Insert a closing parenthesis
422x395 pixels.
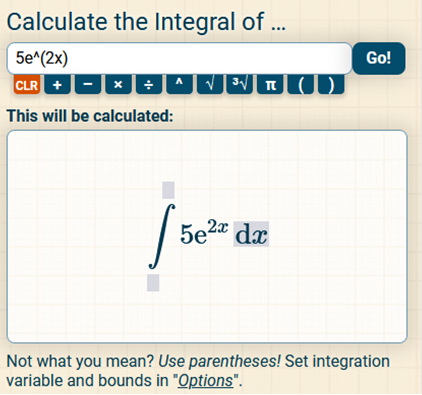[331, 85]
